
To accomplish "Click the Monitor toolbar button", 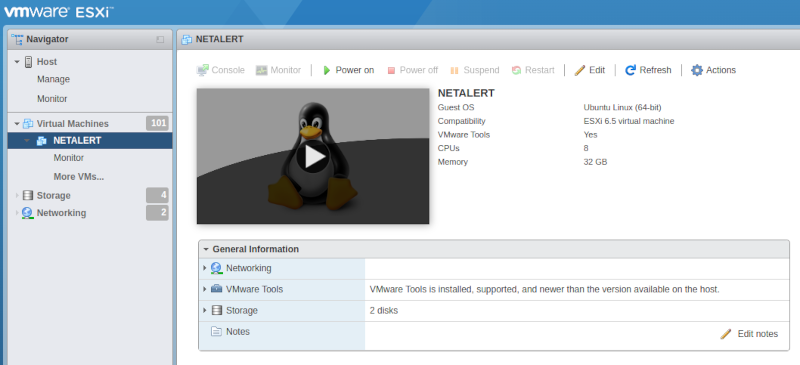I will click(x=279, y=70).
